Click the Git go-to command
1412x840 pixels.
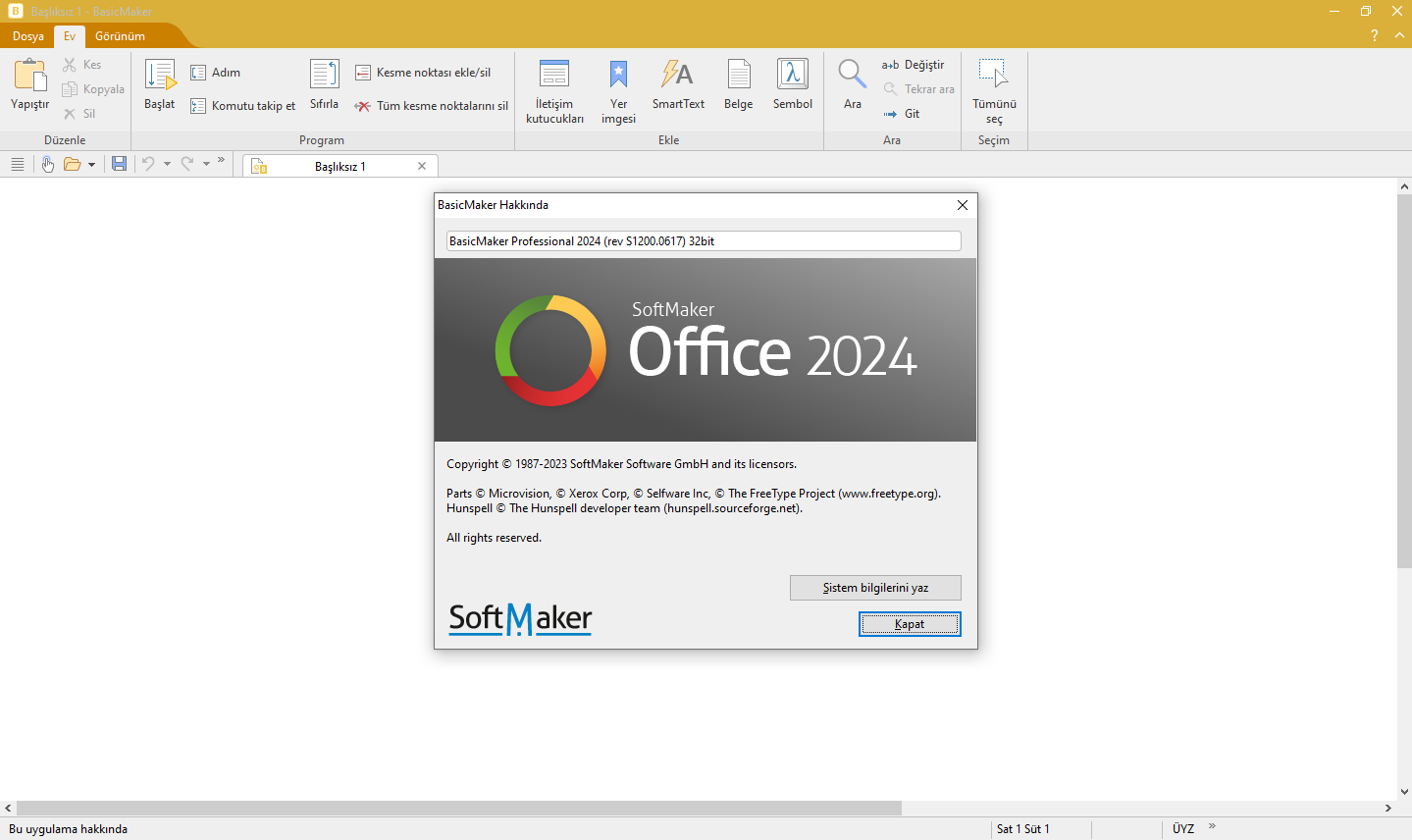[x=902, y=114]
